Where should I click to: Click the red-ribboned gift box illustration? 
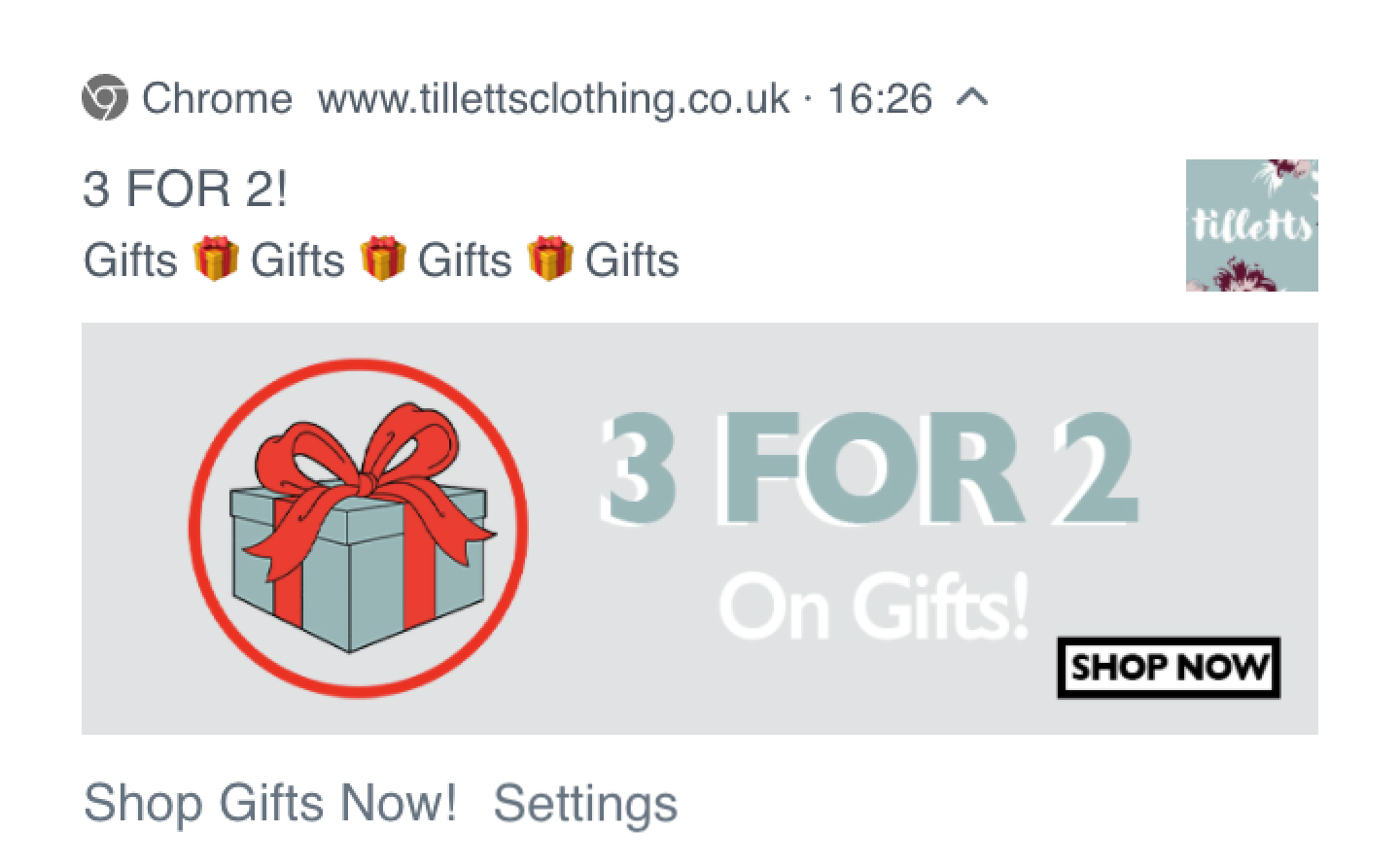click(x=358, y=528)
